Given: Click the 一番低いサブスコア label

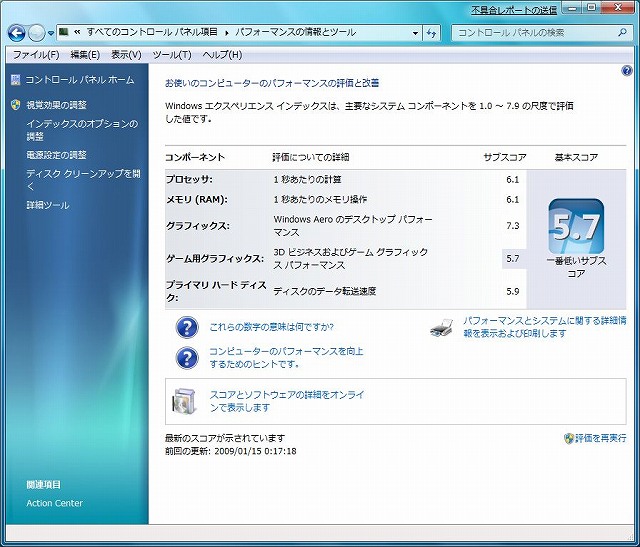Looking at the screenshot, I should tap(576, 267).
